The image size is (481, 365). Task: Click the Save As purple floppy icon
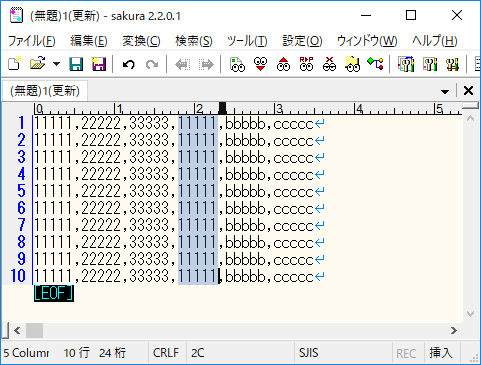pyautogui.click(x=99, y=64)
